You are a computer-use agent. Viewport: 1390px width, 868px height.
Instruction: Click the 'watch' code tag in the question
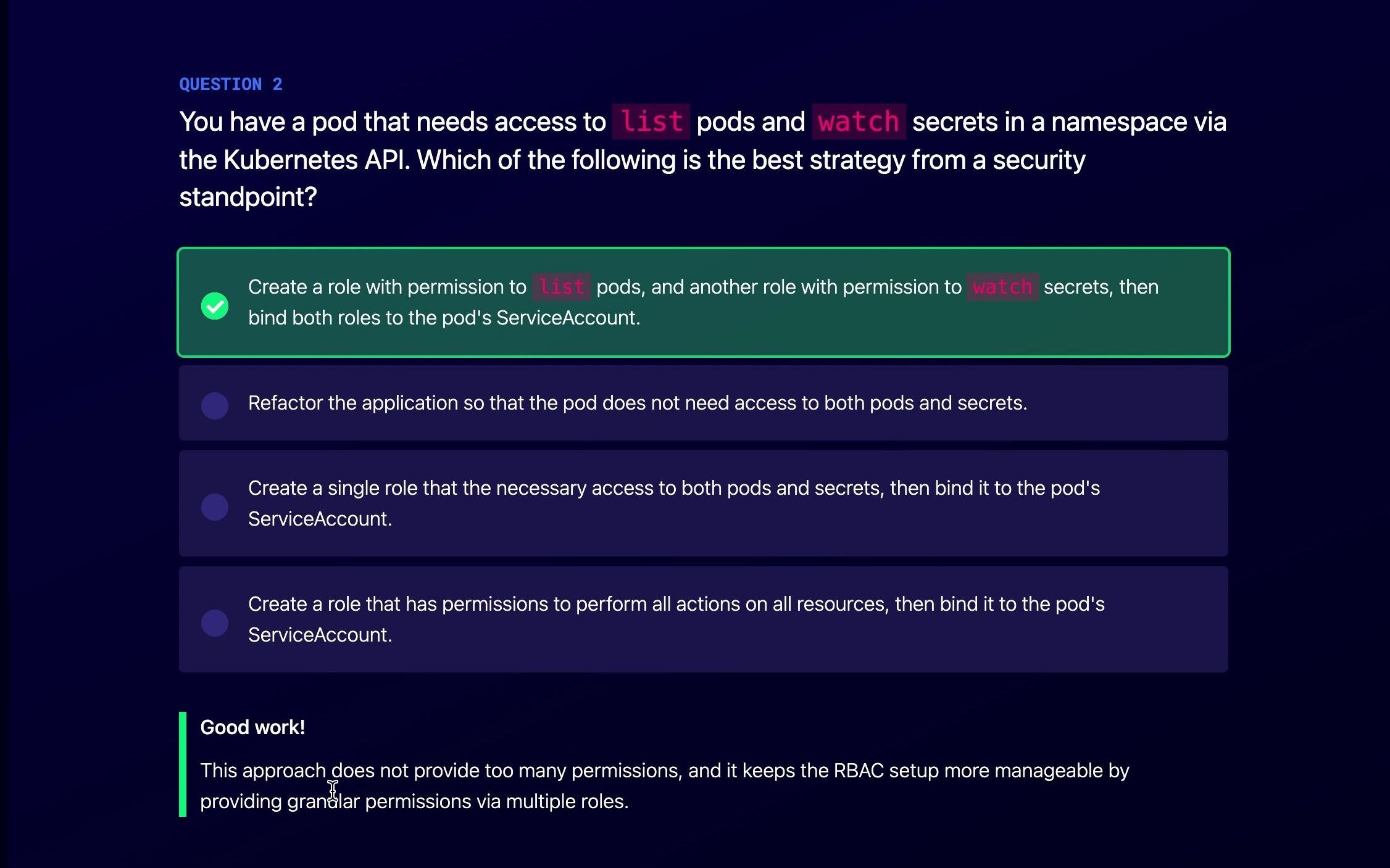click(858, 122)
